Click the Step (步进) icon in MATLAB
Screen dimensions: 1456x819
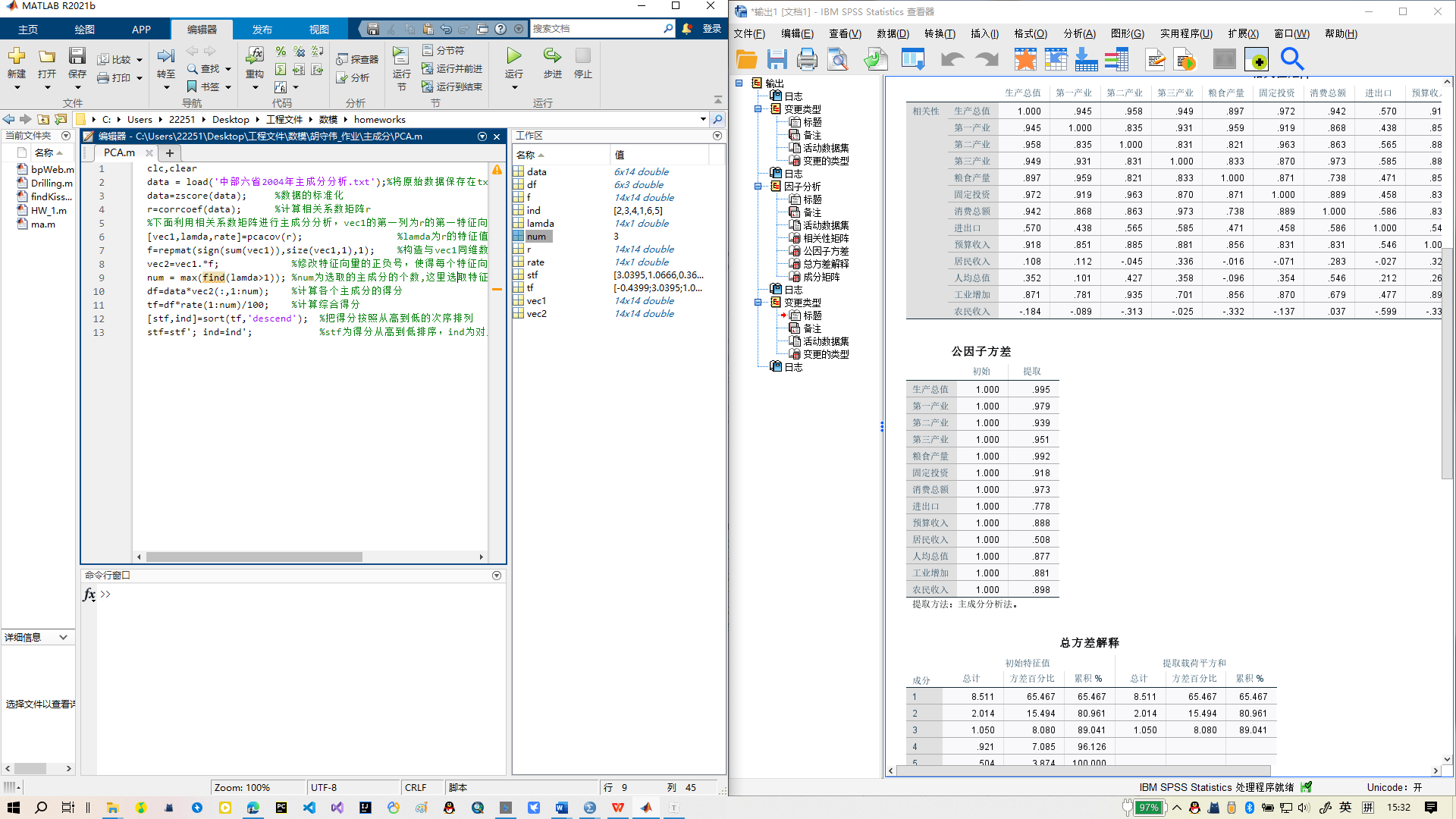point(552,55)
